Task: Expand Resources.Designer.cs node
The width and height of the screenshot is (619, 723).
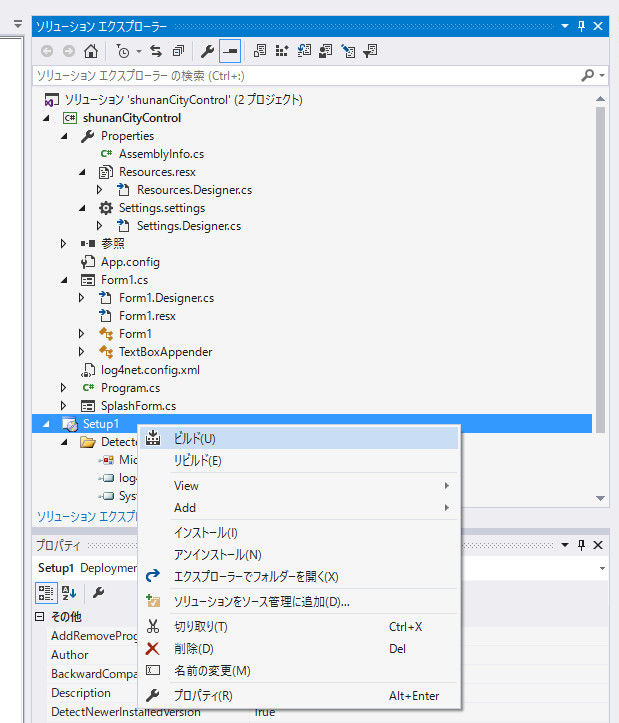Action: (100, 190)
